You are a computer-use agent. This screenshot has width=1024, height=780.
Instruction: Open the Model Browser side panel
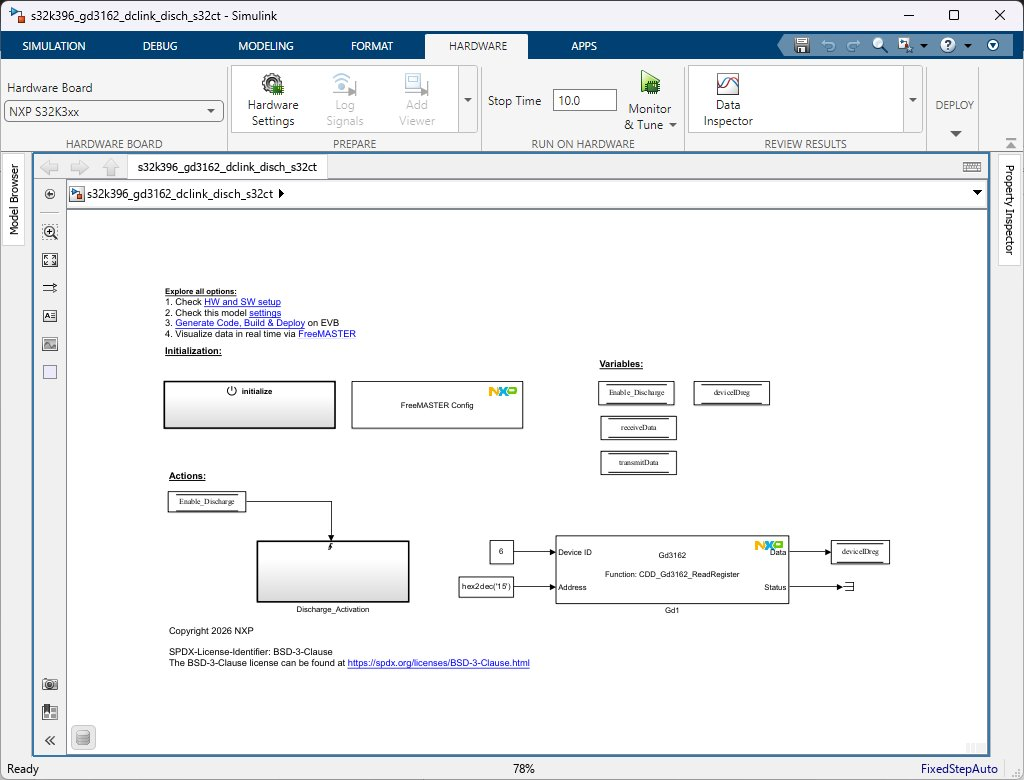pyautogui.click(x=14, y=199)
